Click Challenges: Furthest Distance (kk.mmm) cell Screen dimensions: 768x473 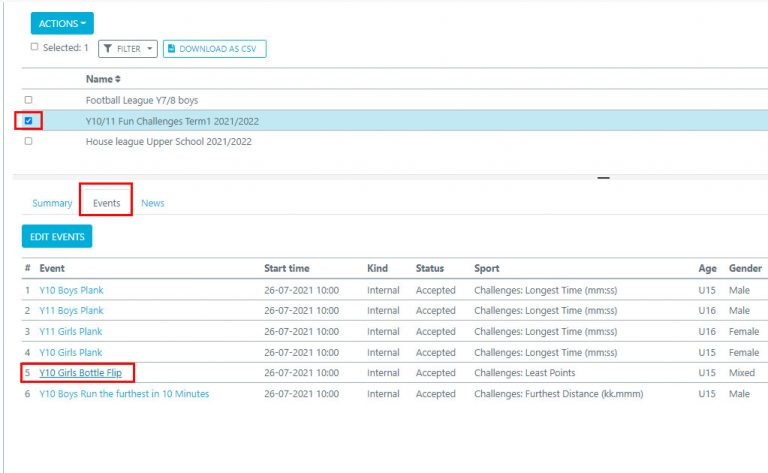558,394
